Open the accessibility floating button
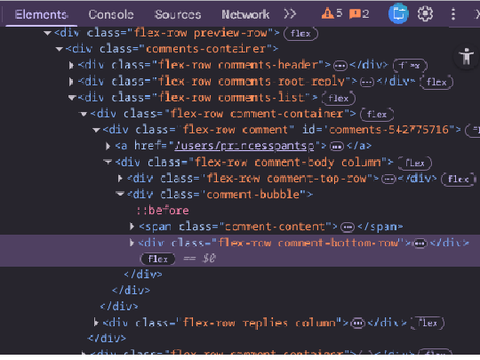The width and height of the screenshot is (480, 360). pos(466,57)
